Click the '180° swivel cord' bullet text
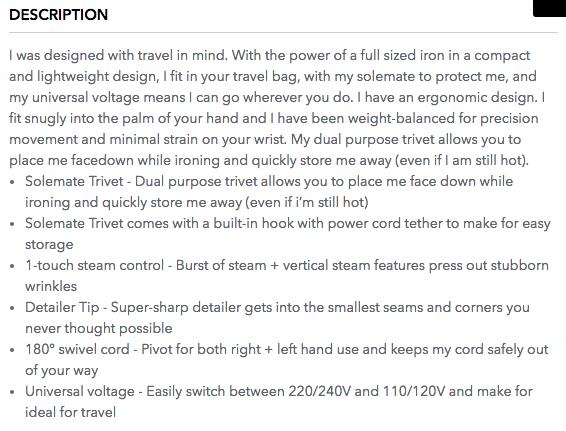566x431 pixels. (287, 360)
